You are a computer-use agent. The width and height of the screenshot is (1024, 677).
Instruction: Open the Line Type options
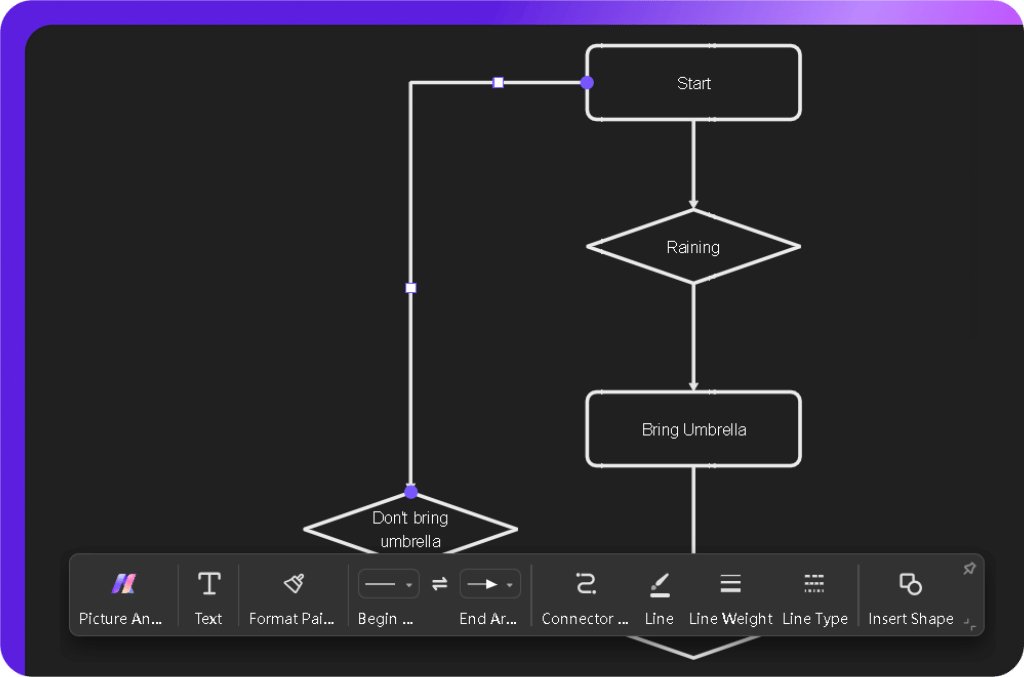tap(814, 583)
